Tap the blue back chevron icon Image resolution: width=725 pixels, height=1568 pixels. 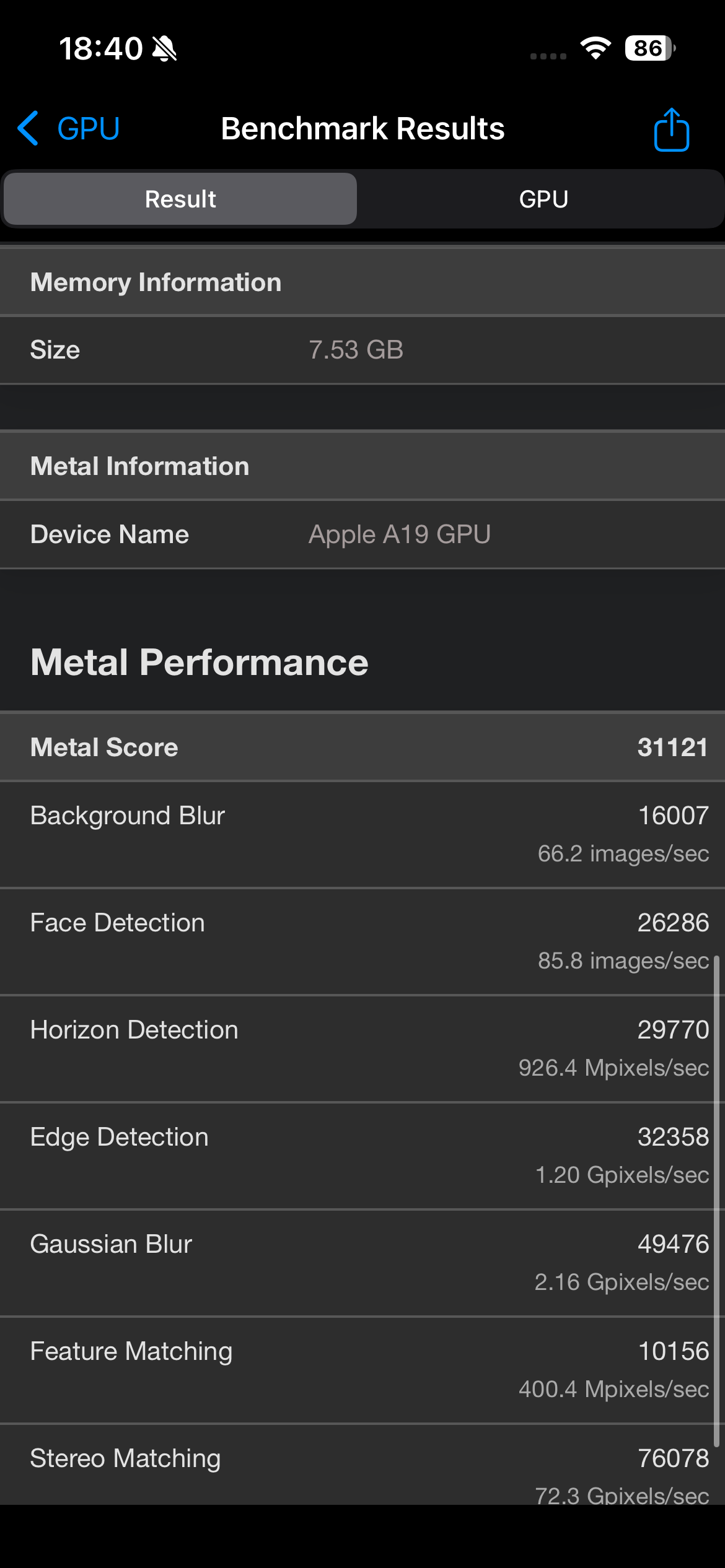pos(29,129)
